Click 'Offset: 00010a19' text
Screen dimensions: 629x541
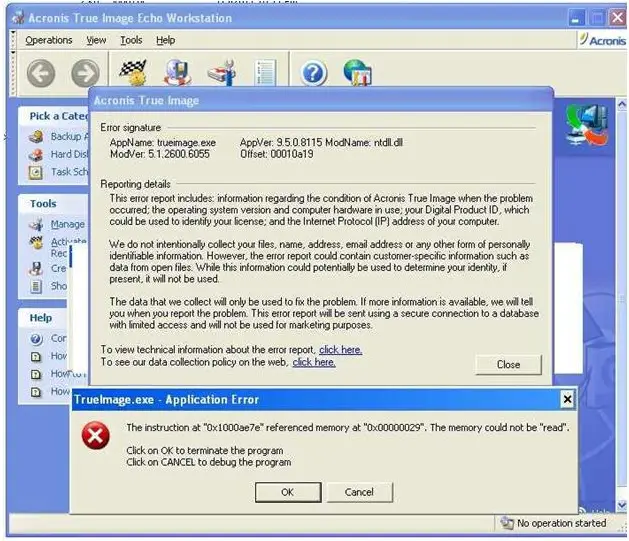click(x=277, y=154)
